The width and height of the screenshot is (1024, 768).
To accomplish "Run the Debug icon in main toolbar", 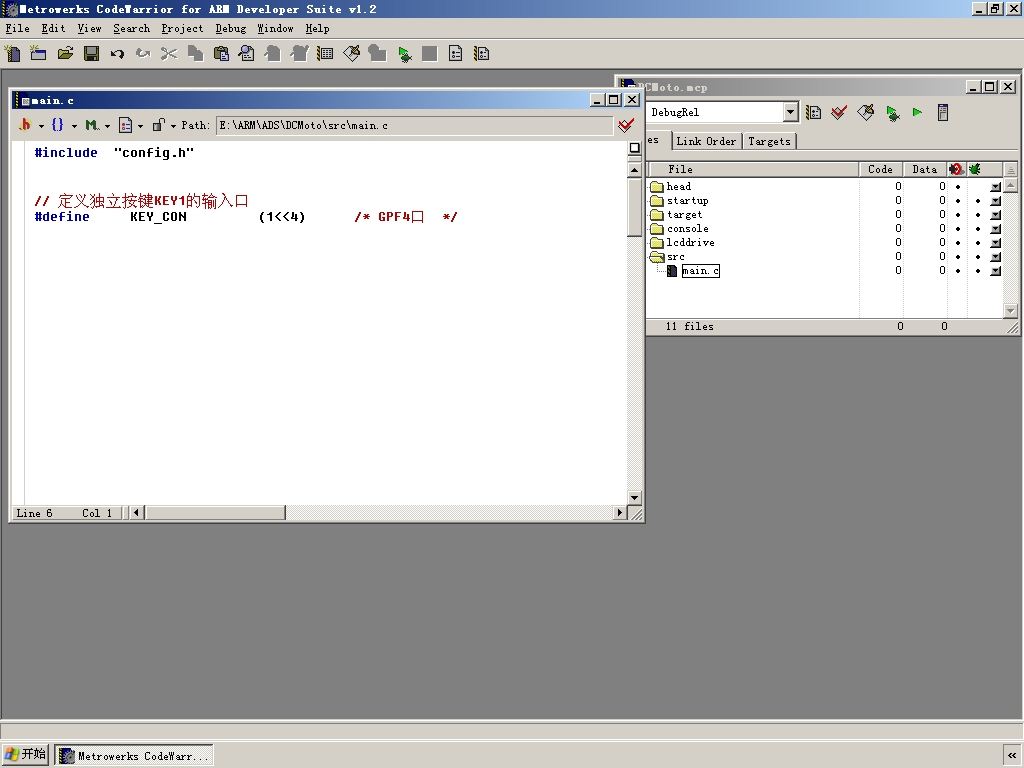I will point(404,54).
